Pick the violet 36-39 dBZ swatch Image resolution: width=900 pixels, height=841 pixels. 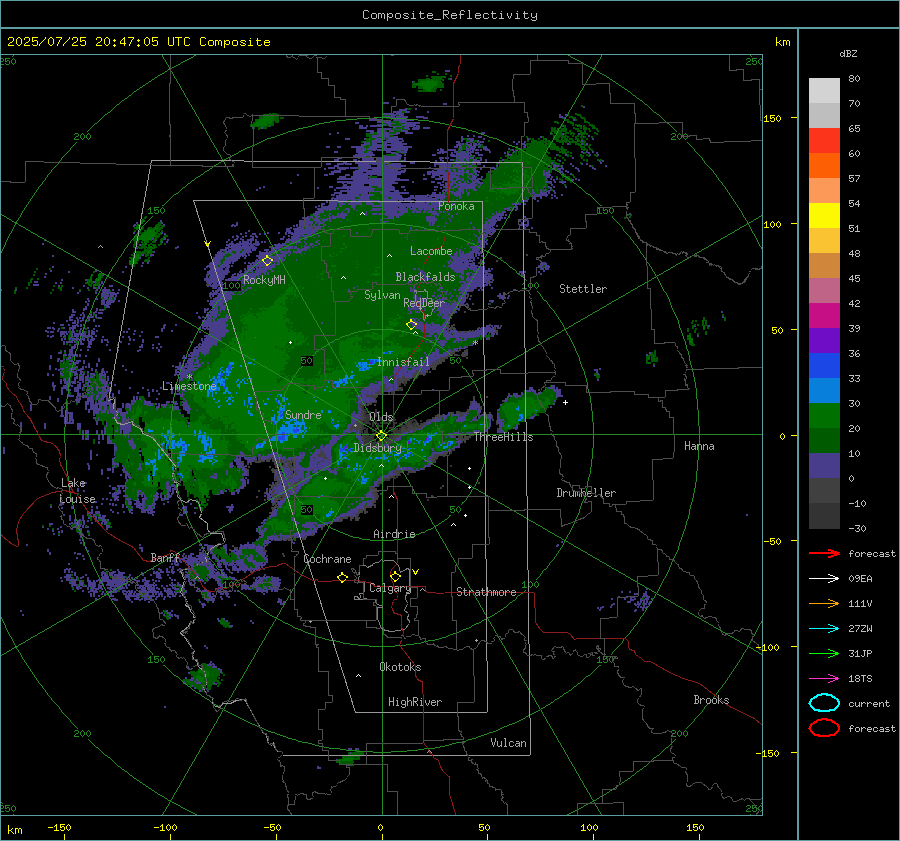coord(824,341)
